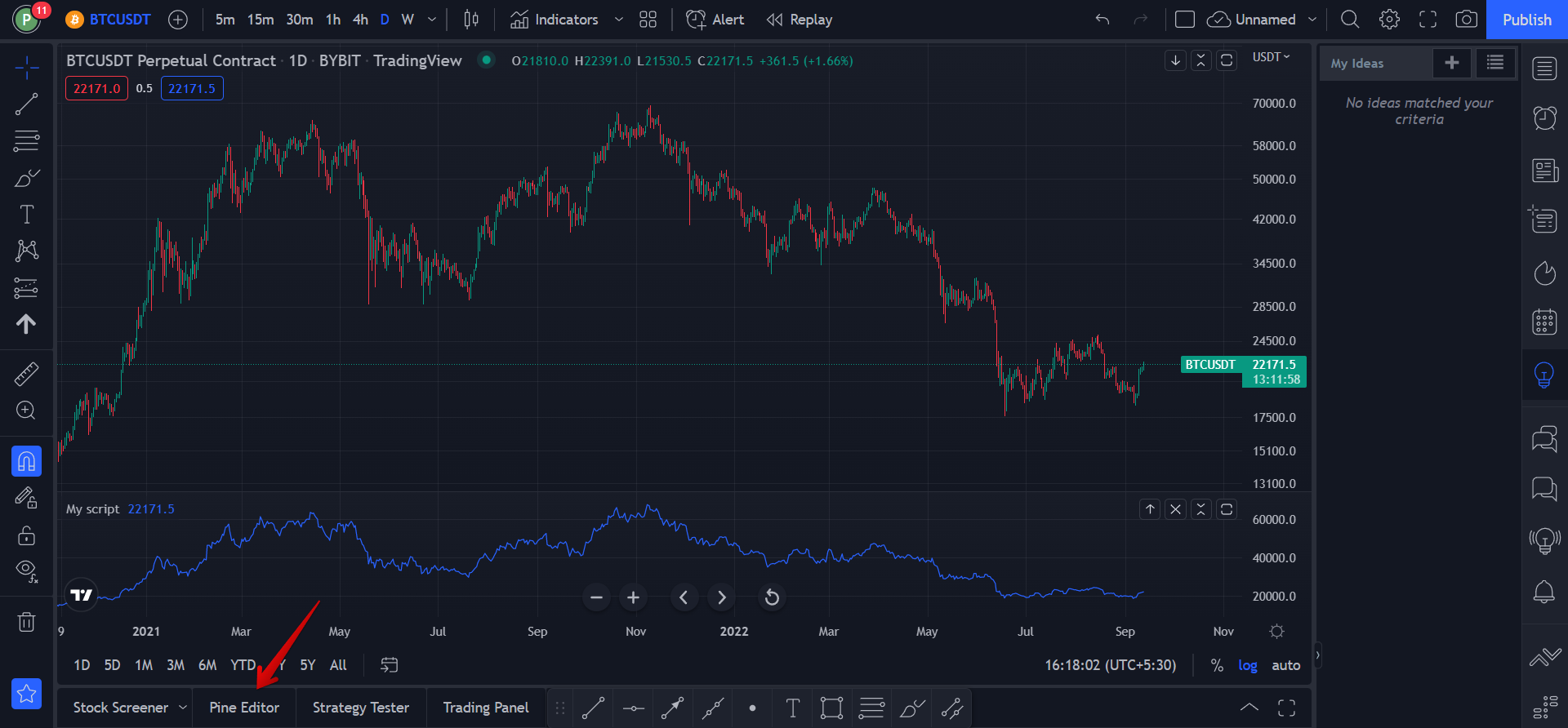Open the BTCUSDT symbol search
The height and width of the screenshot is (728, 1568).
(109, 20)
